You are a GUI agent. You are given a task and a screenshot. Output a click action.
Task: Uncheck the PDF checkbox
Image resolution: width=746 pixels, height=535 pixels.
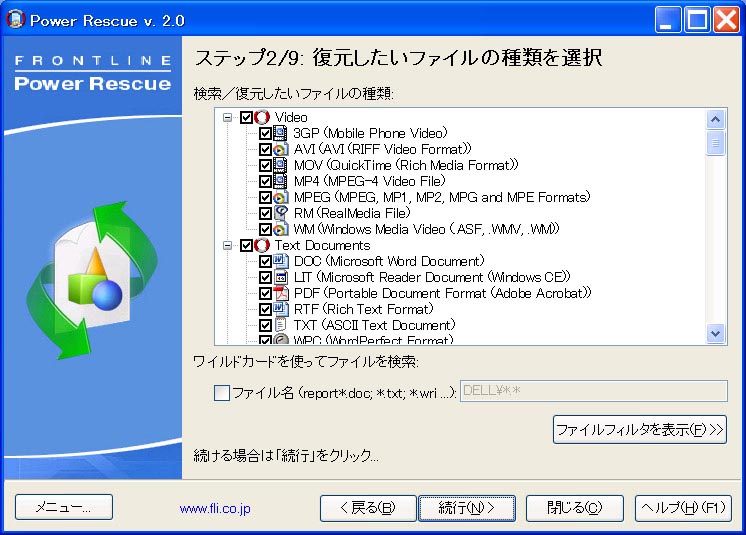(x=265, y=293)
